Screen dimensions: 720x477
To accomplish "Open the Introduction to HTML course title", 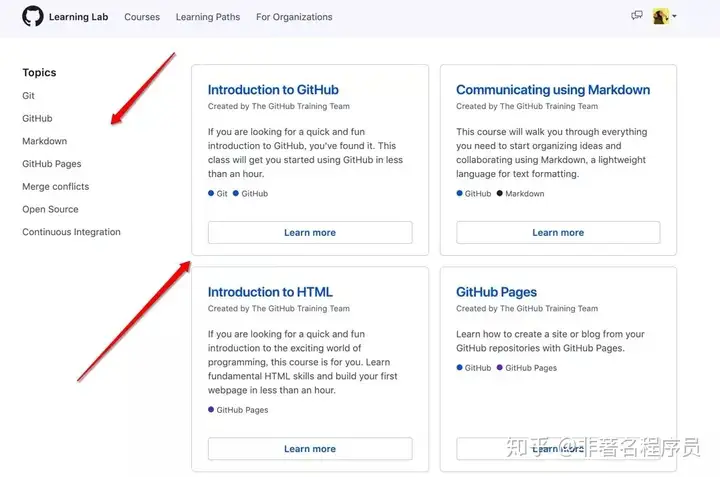I will click(270, 292).
